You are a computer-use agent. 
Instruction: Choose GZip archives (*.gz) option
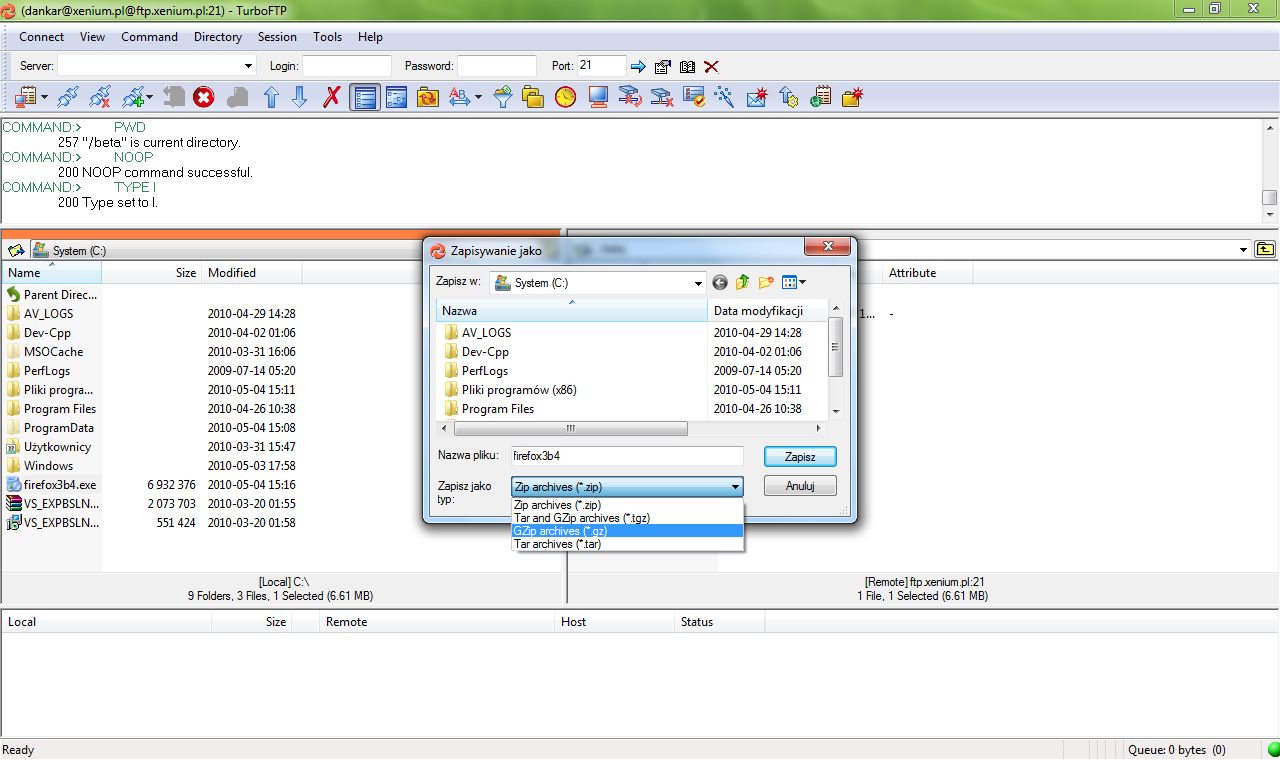(627, 531)
